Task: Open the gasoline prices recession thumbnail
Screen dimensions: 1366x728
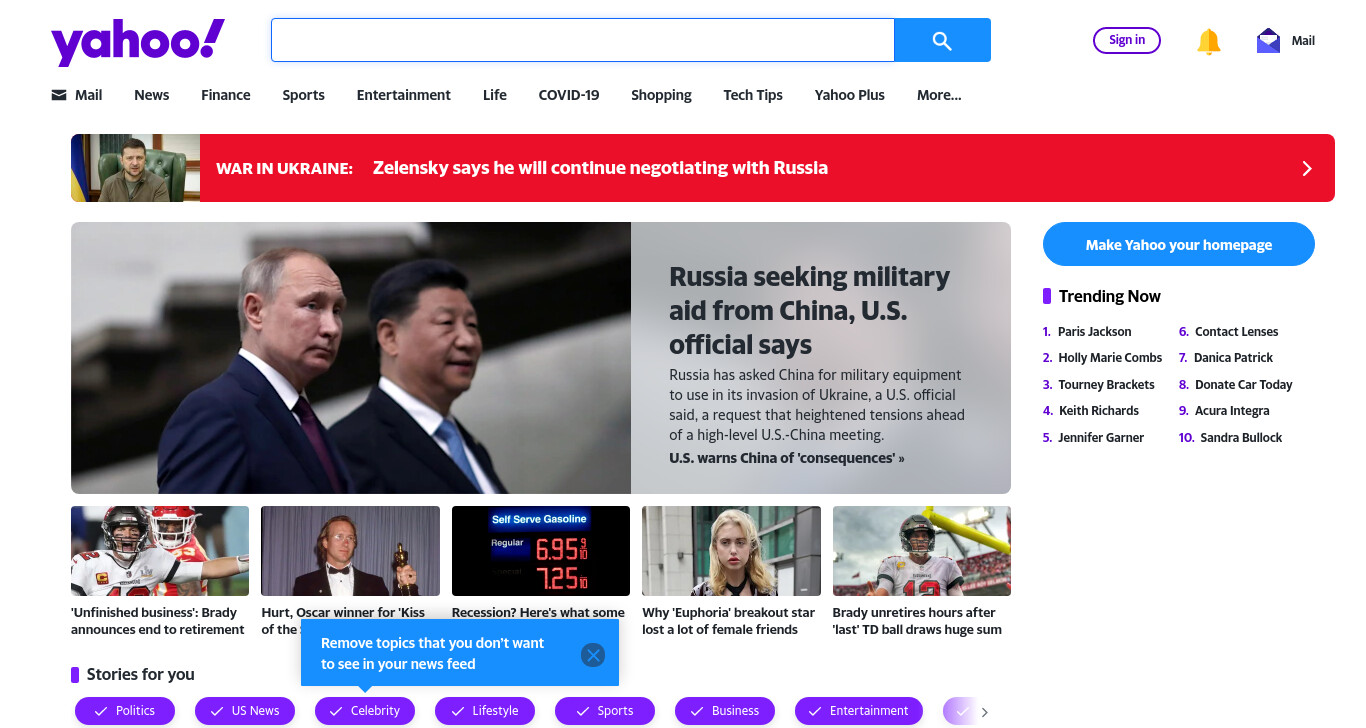Action: click(541, 551)
